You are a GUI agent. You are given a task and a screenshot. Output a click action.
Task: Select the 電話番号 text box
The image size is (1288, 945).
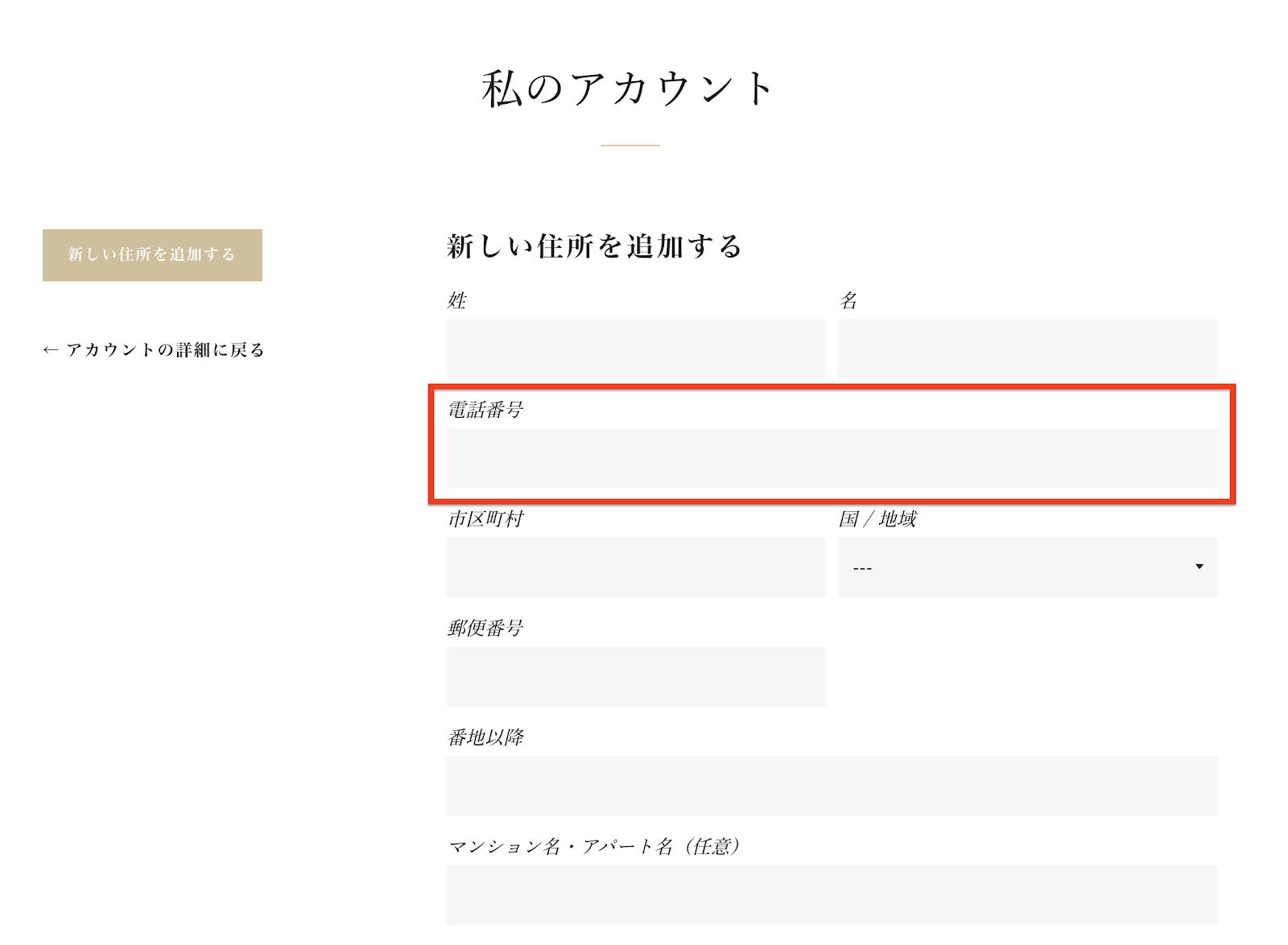click(x=831, y=458)
